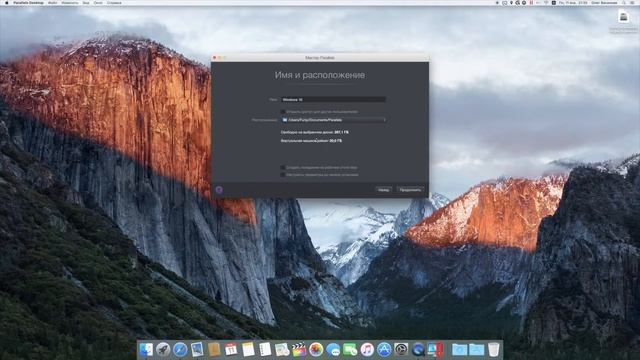Click the Продолжить button
640x360 pixels.
[x=410, y=190]
